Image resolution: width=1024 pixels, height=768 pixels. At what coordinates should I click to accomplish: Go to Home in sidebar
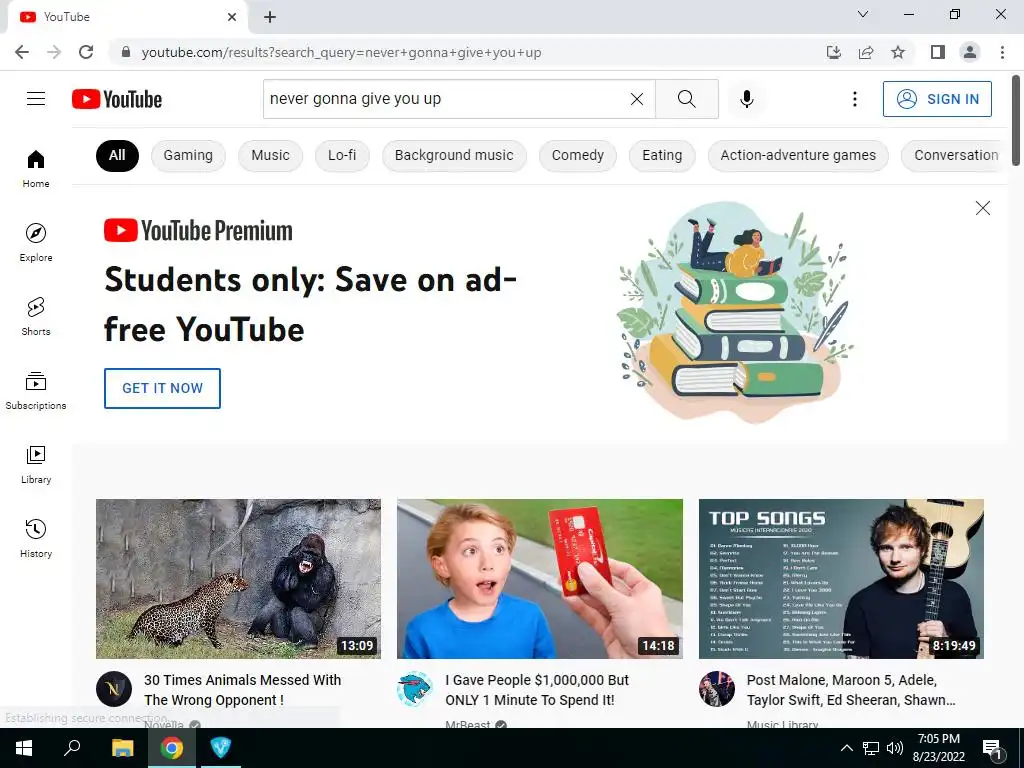tap(36, 168)
